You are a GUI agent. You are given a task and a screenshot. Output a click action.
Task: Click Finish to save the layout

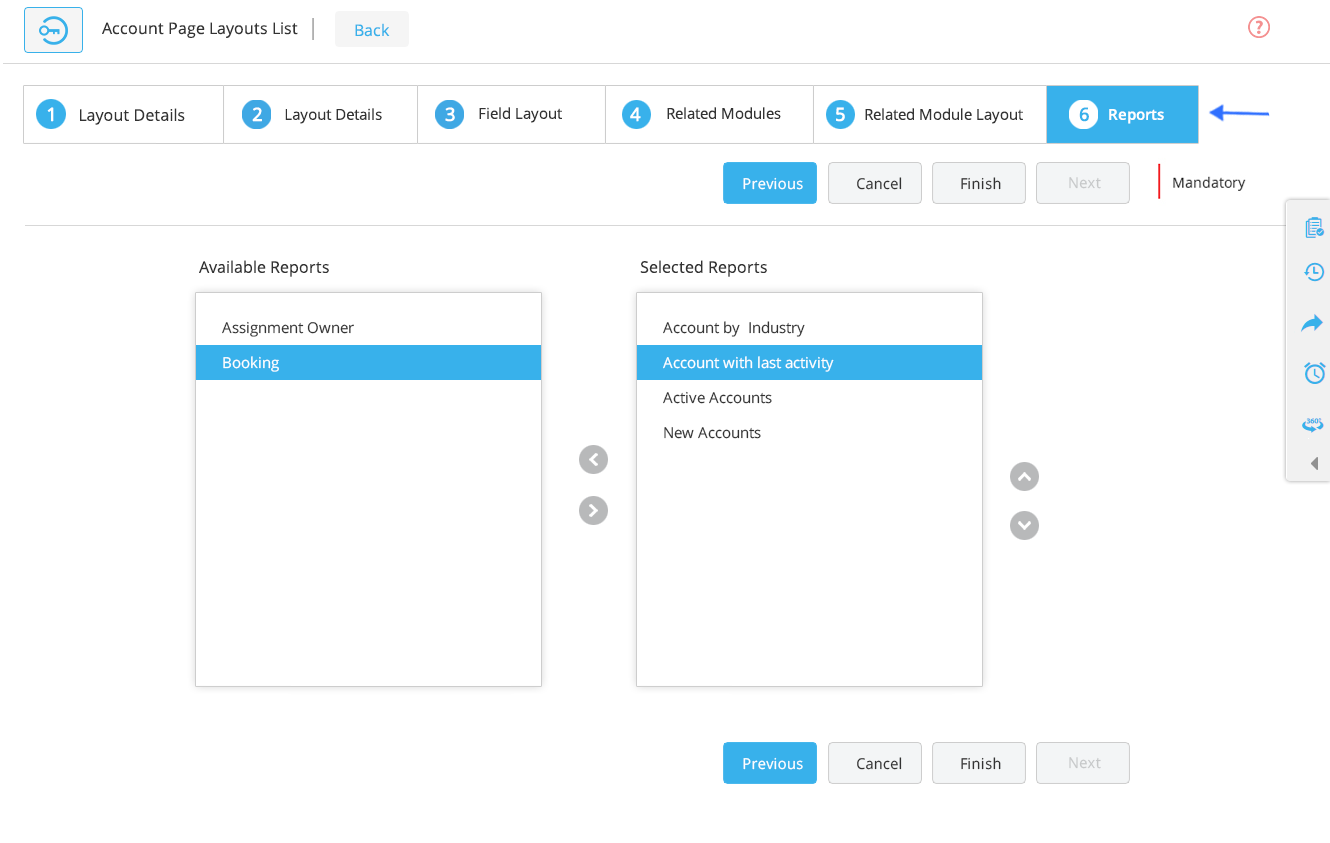(978, 182)
